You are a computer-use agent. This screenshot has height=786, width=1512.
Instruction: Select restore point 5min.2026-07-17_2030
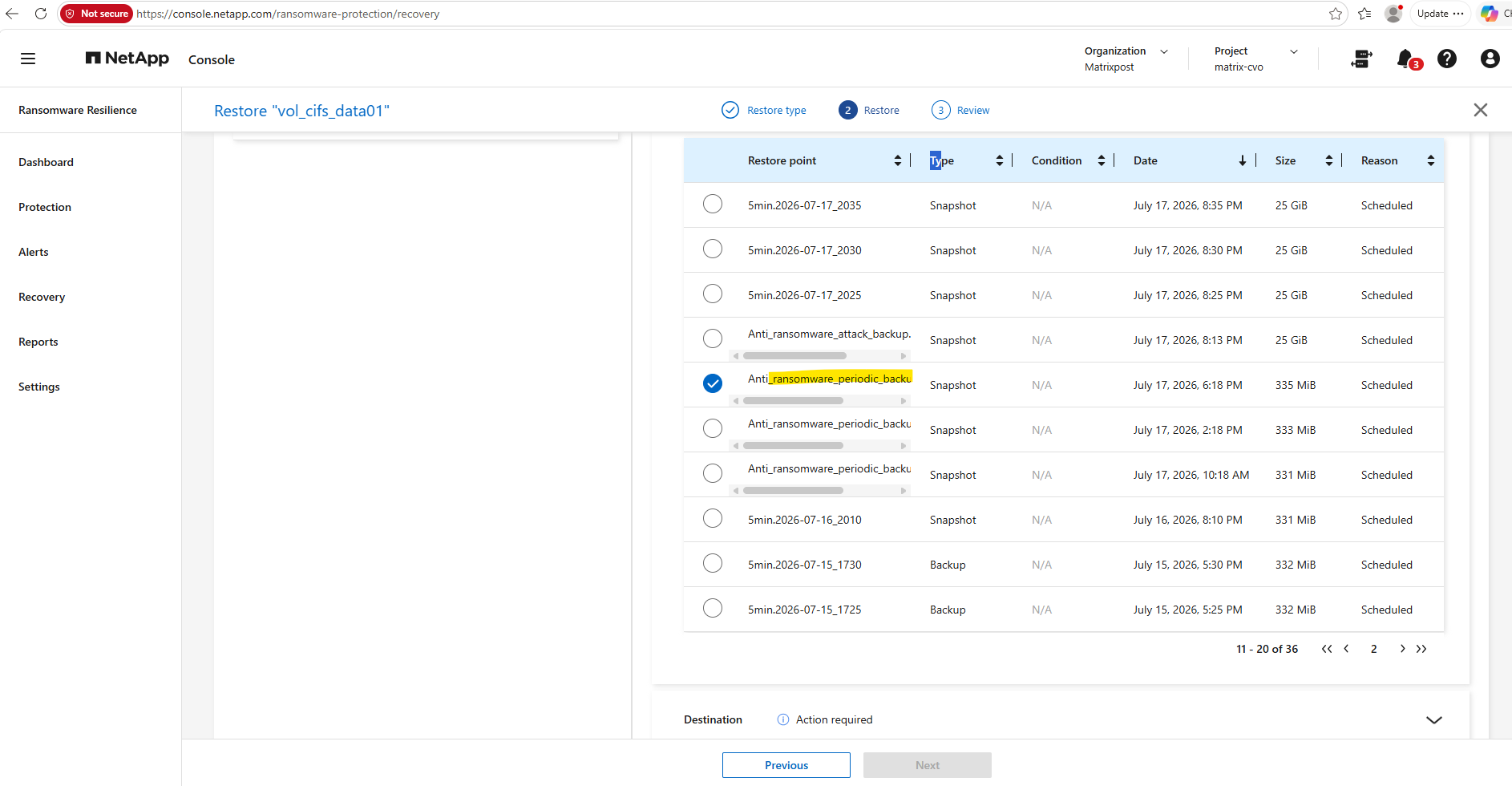(713, 249)
